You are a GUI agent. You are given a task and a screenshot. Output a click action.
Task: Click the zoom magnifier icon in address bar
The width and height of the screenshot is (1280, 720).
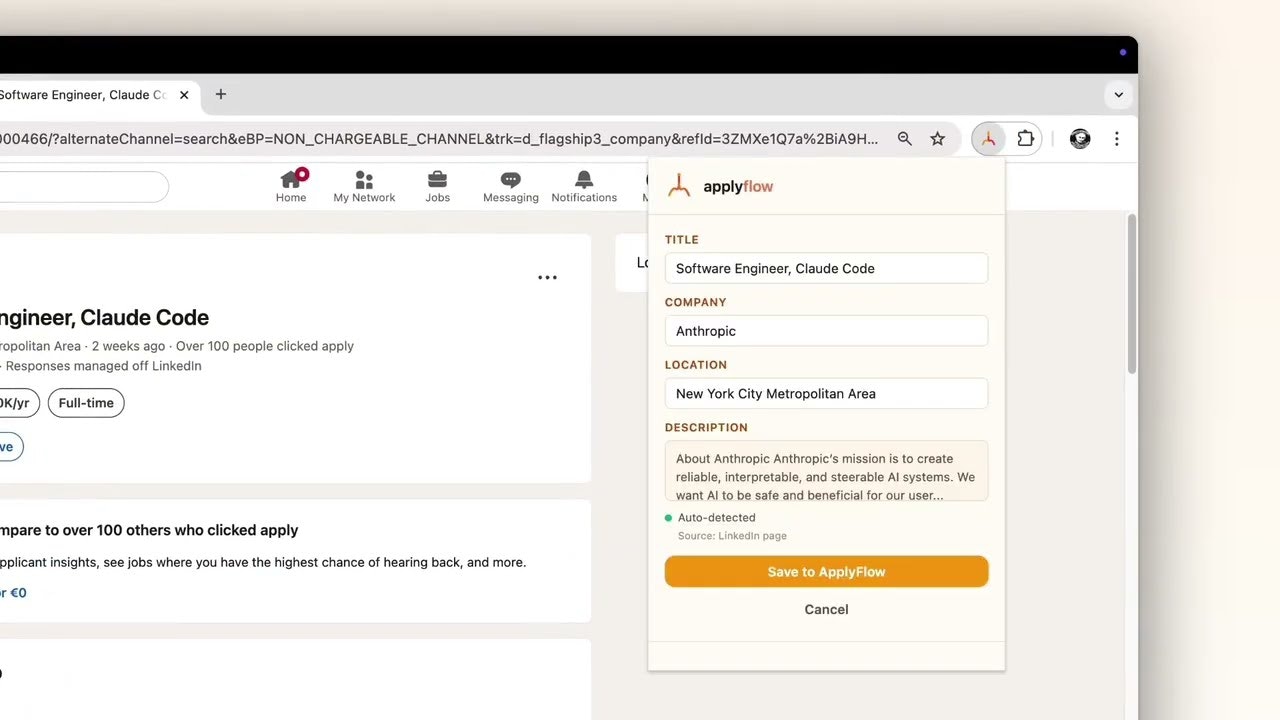[905, 139]
